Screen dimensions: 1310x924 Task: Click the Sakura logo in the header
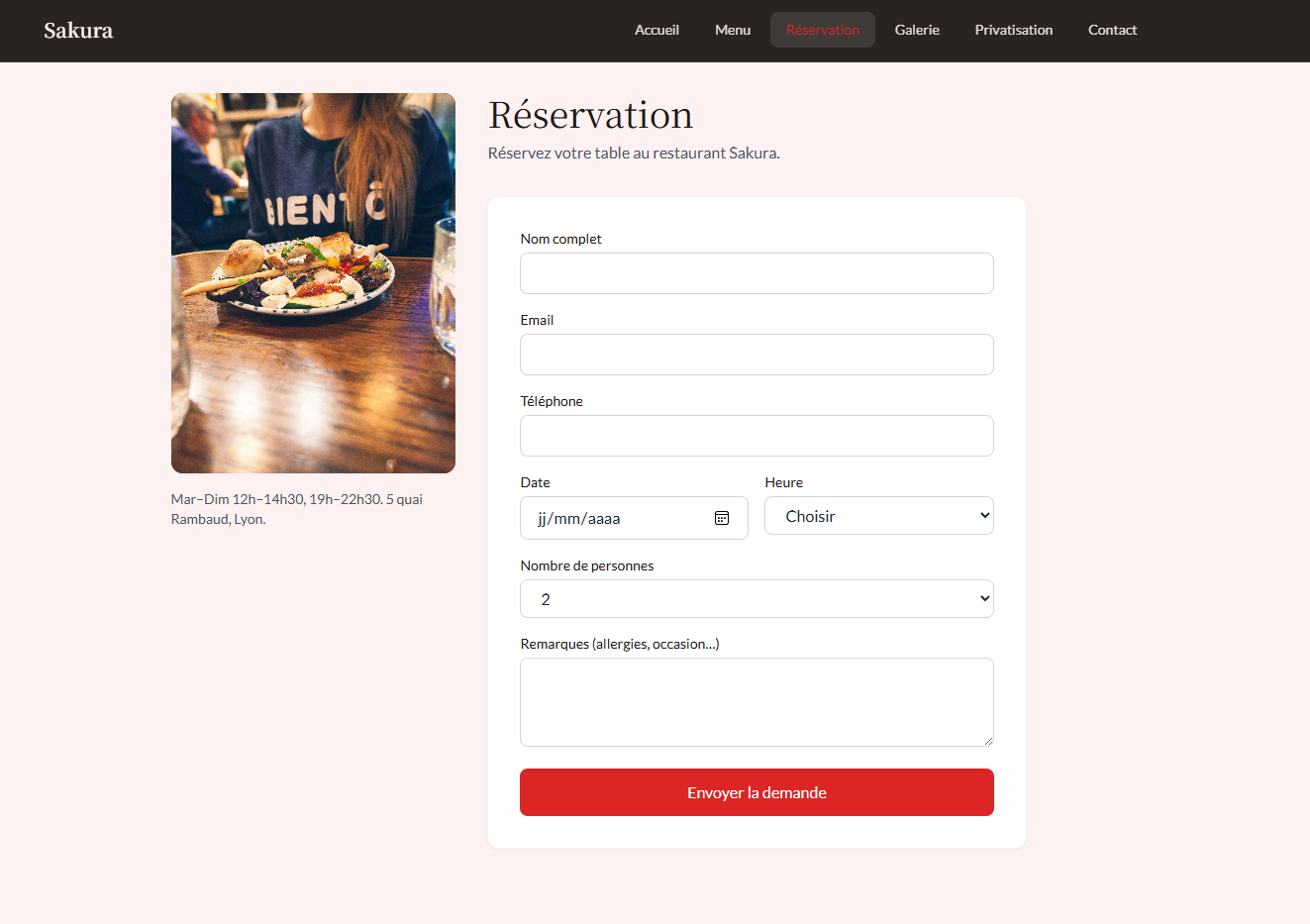pos(78,31)
